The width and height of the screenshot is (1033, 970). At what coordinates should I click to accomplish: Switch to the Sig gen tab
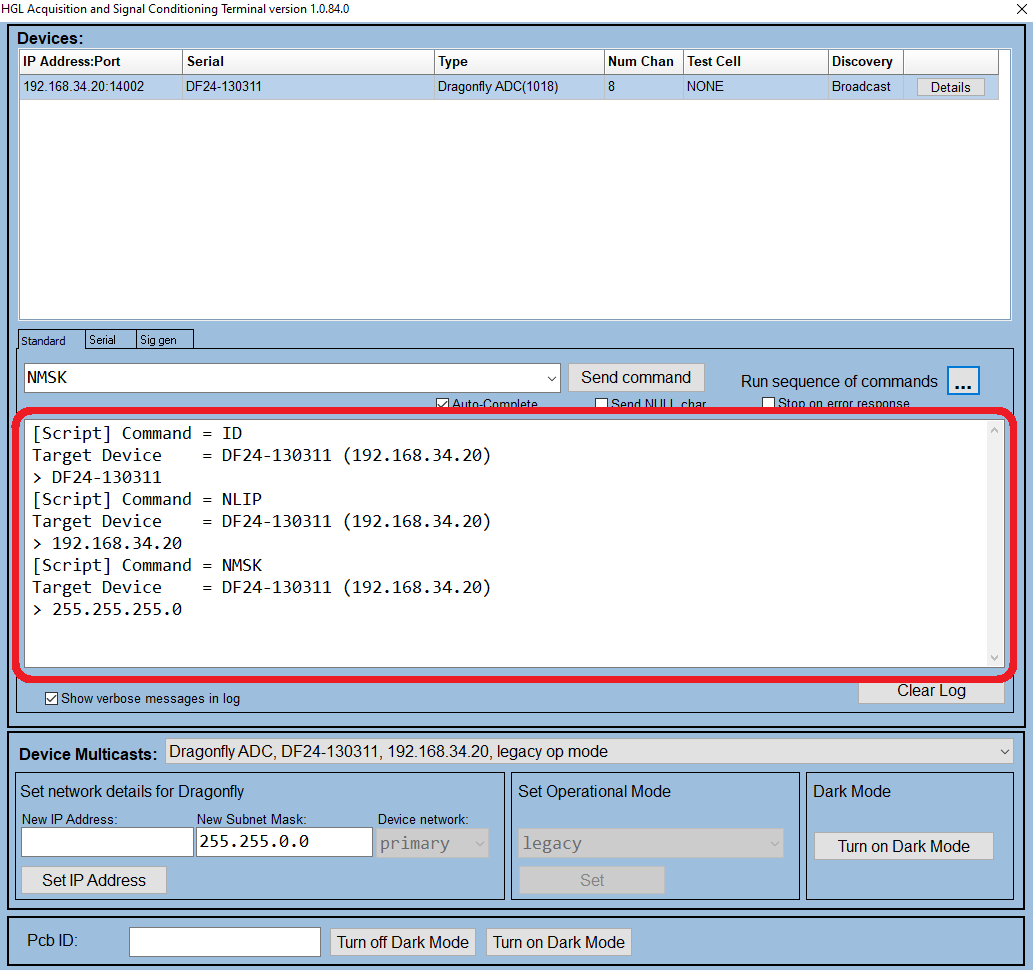[165, 339]
